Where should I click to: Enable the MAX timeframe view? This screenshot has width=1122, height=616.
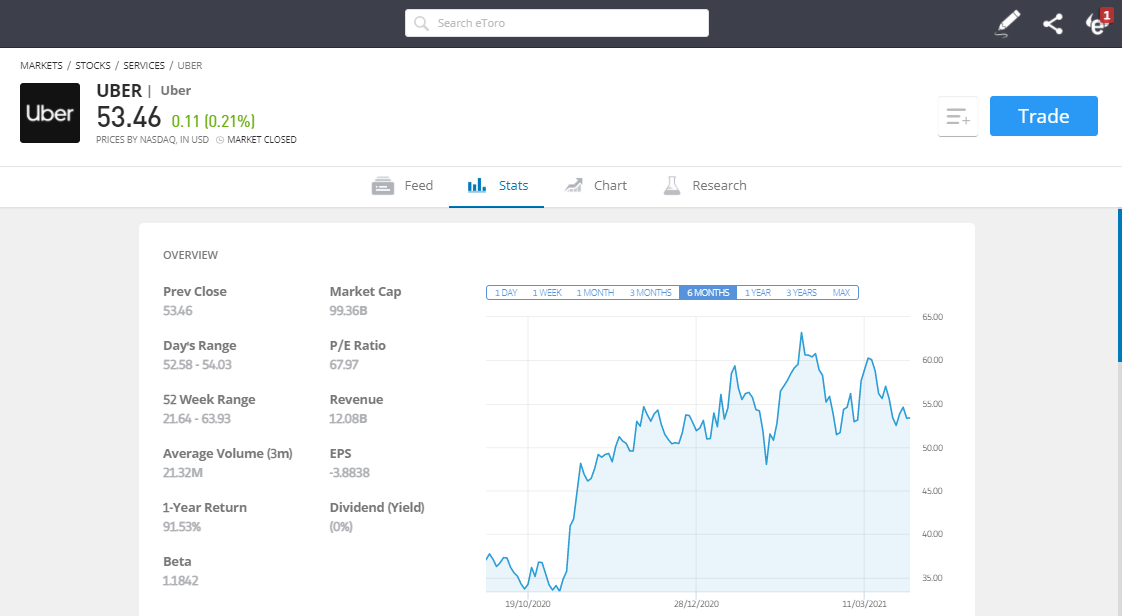point(841,292)
